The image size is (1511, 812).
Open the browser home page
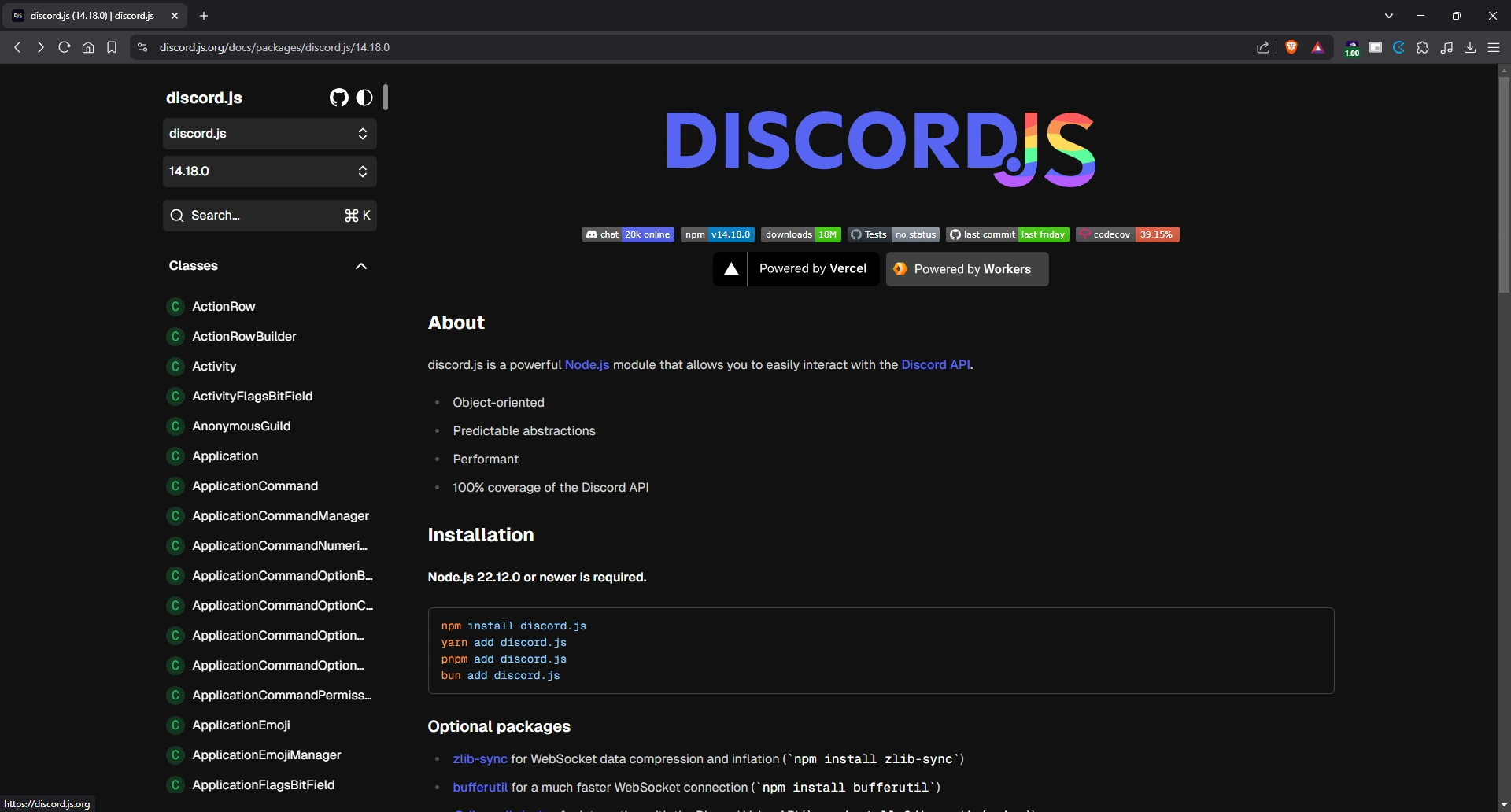88,47
